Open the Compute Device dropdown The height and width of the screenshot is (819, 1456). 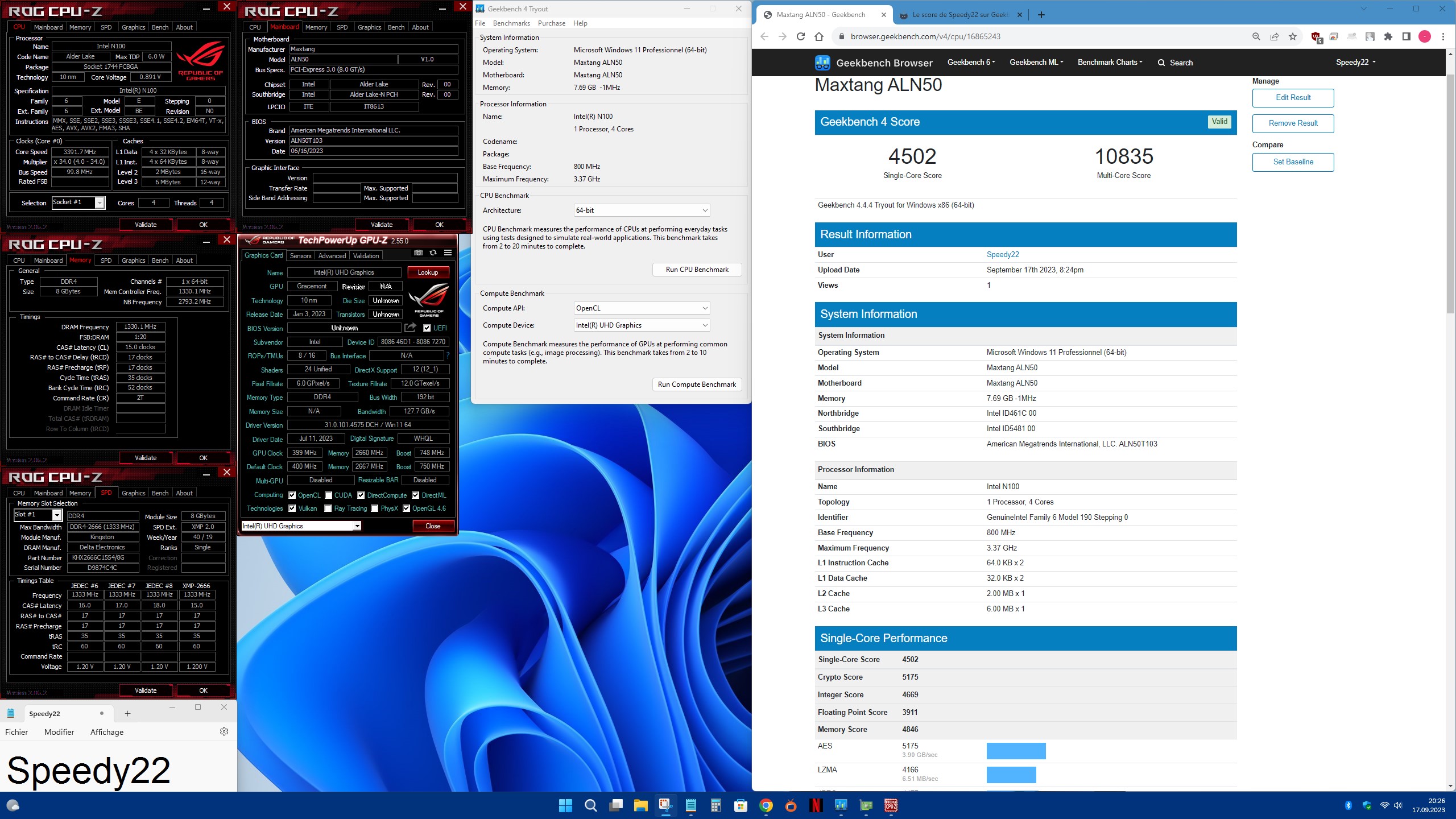[x=642, y=325]
